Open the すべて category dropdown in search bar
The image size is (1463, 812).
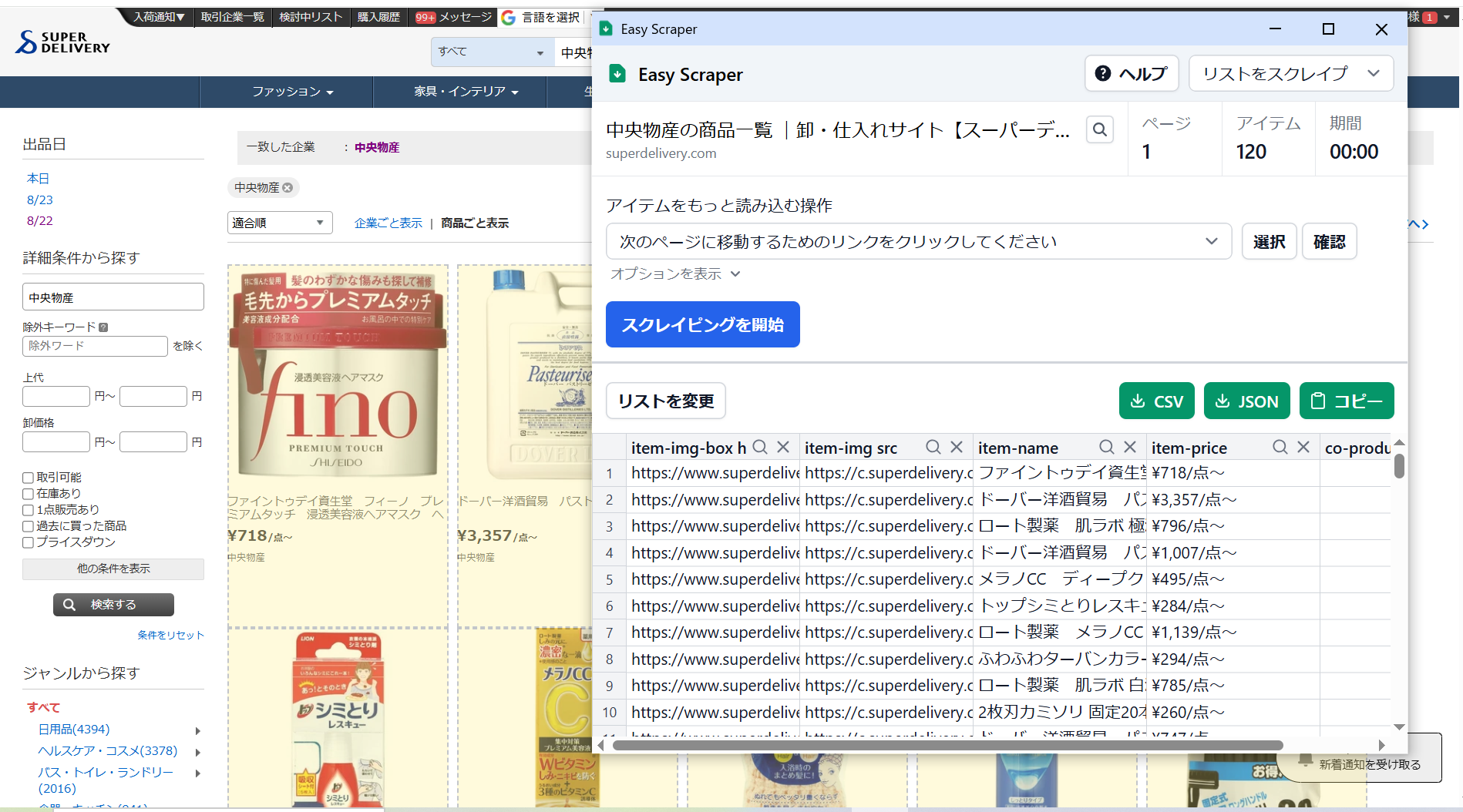[492, 52]
